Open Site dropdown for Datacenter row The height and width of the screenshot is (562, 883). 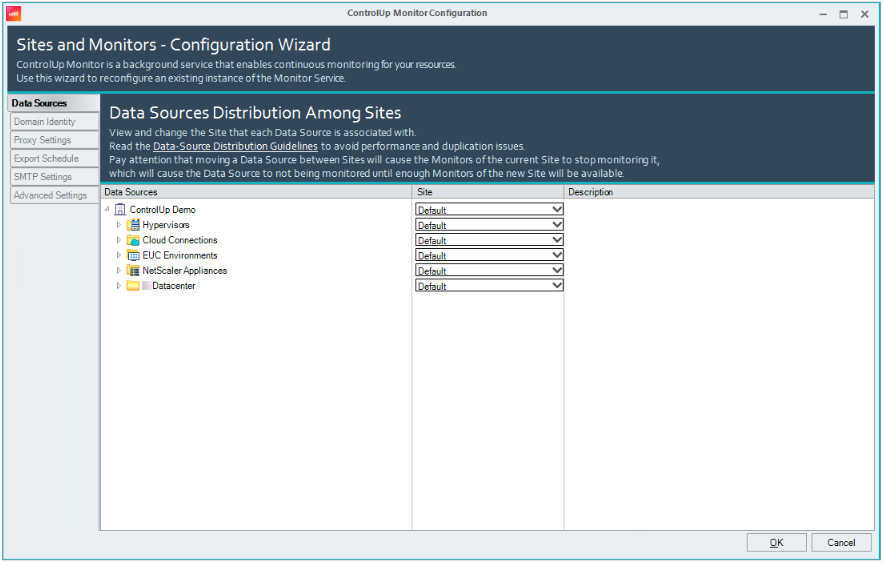point(489,286)
